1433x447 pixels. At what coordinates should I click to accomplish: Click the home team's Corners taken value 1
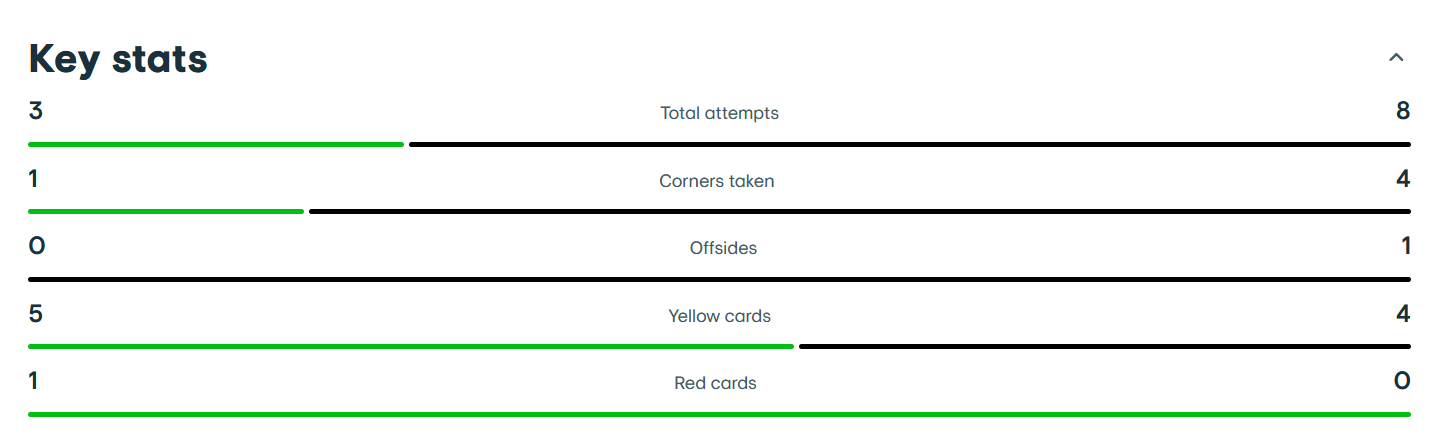[33, 179]
